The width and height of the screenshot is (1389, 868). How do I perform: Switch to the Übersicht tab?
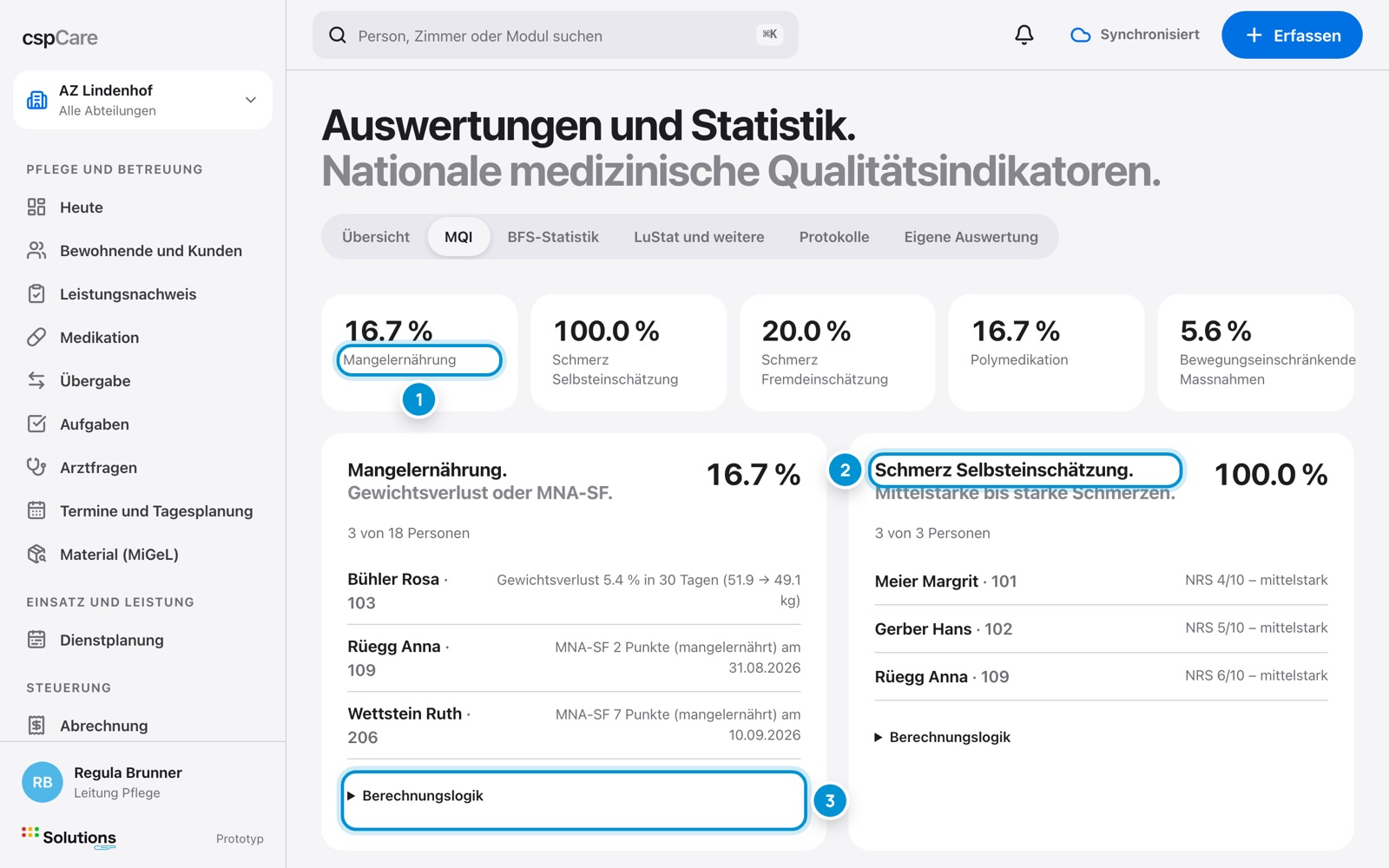(376, 237)
